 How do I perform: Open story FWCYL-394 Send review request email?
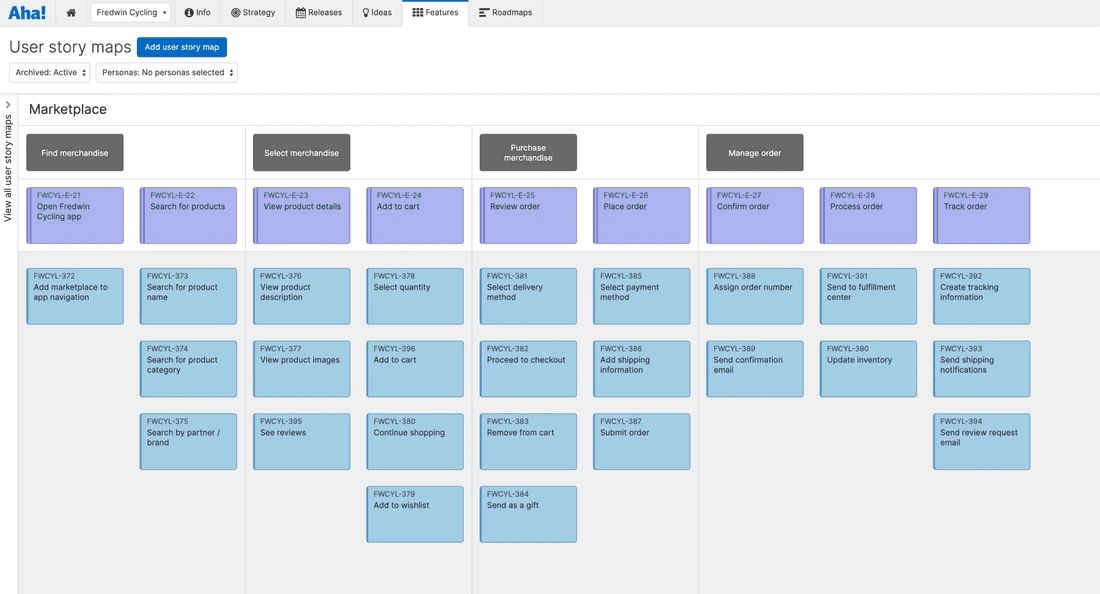981,442
